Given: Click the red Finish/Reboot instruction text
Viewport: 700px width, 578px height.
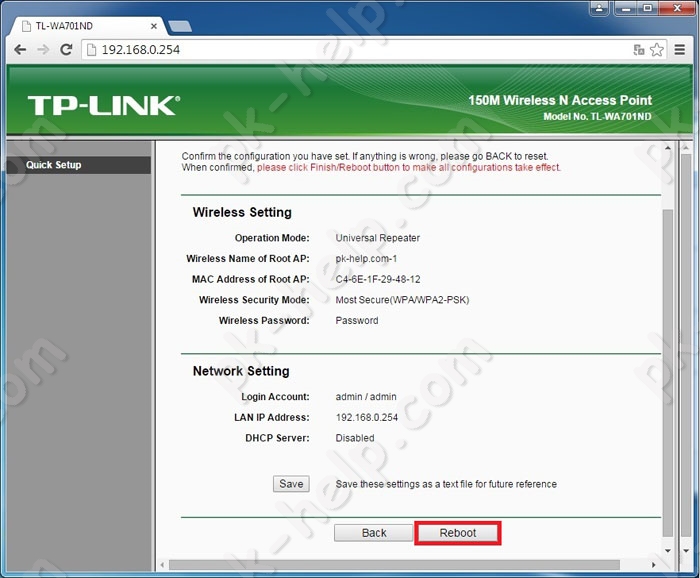Looking at the screenshot, I should click(x=409, y=168).
